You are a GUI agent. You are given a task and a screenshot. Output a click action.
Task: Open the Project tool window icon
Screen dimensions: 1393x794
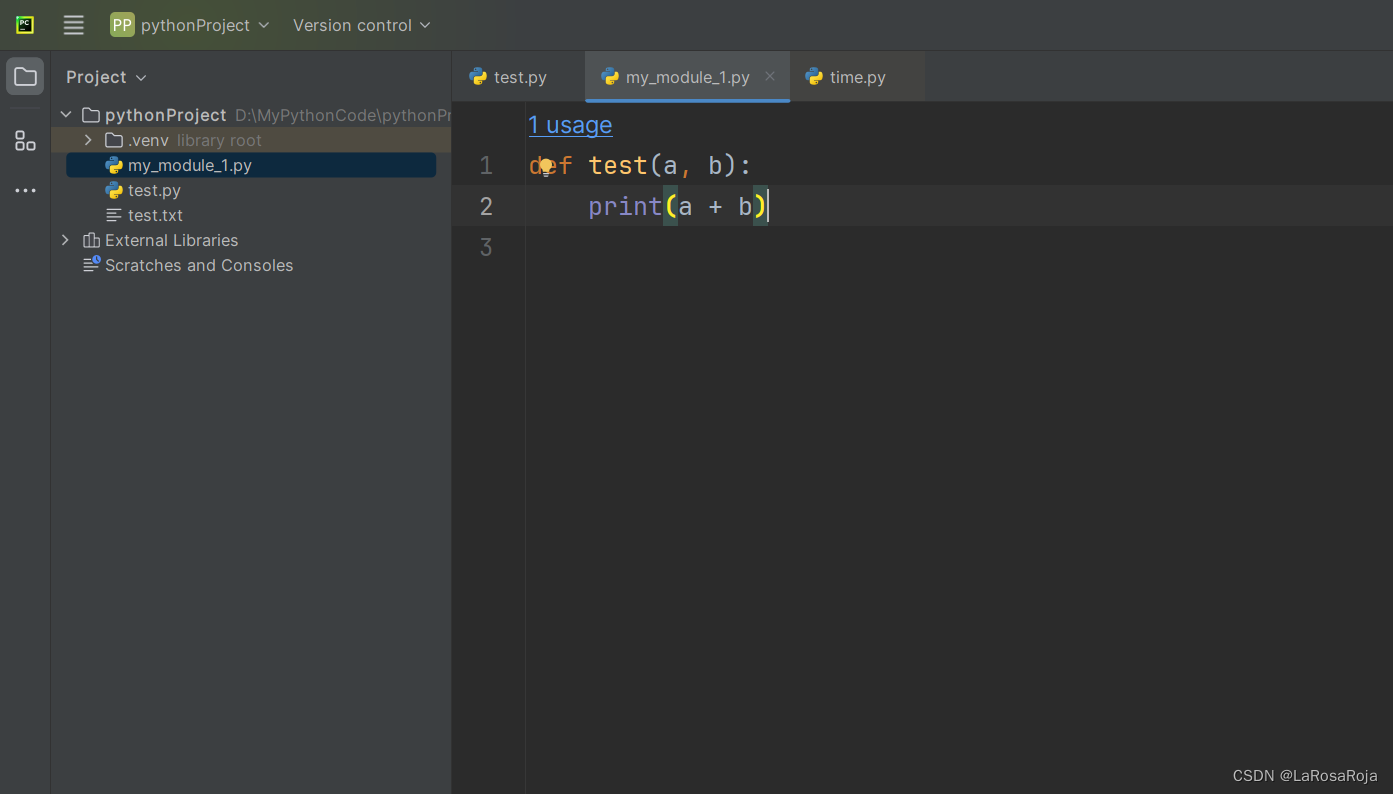pyautogui.click(x=24, y=76)
